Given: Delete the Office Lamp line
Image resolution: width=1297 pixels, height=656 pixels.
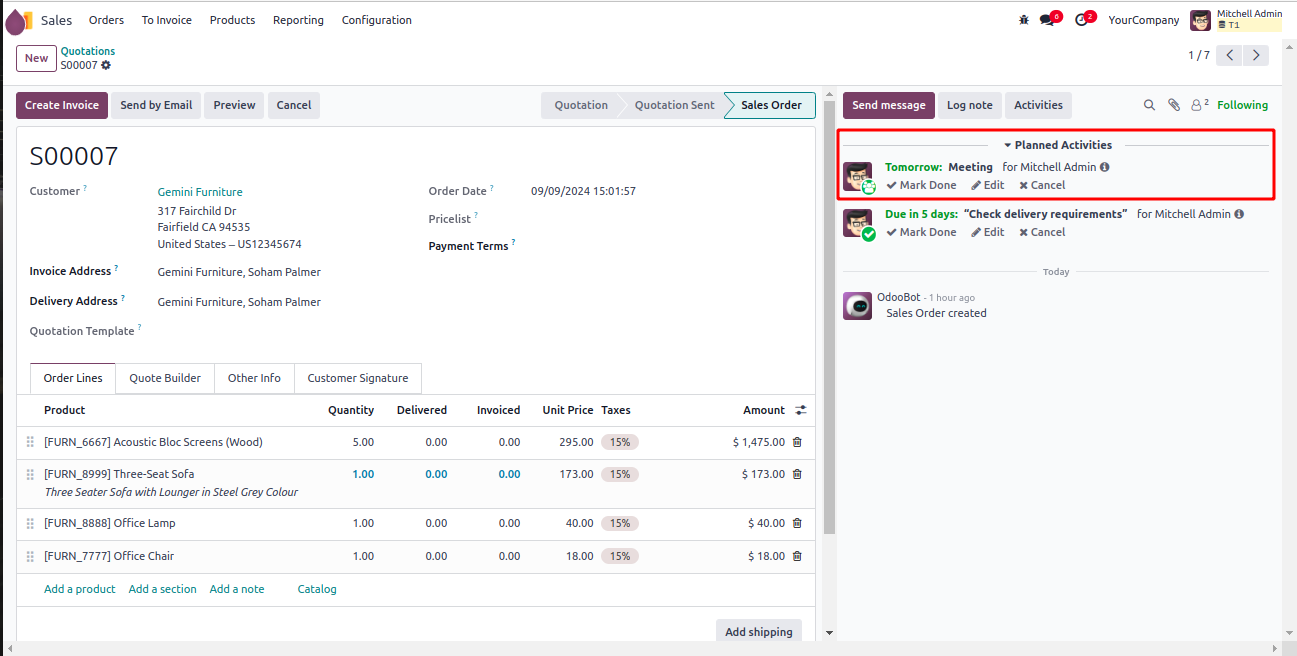Looking at the screenshot, I should coord(797,523).
